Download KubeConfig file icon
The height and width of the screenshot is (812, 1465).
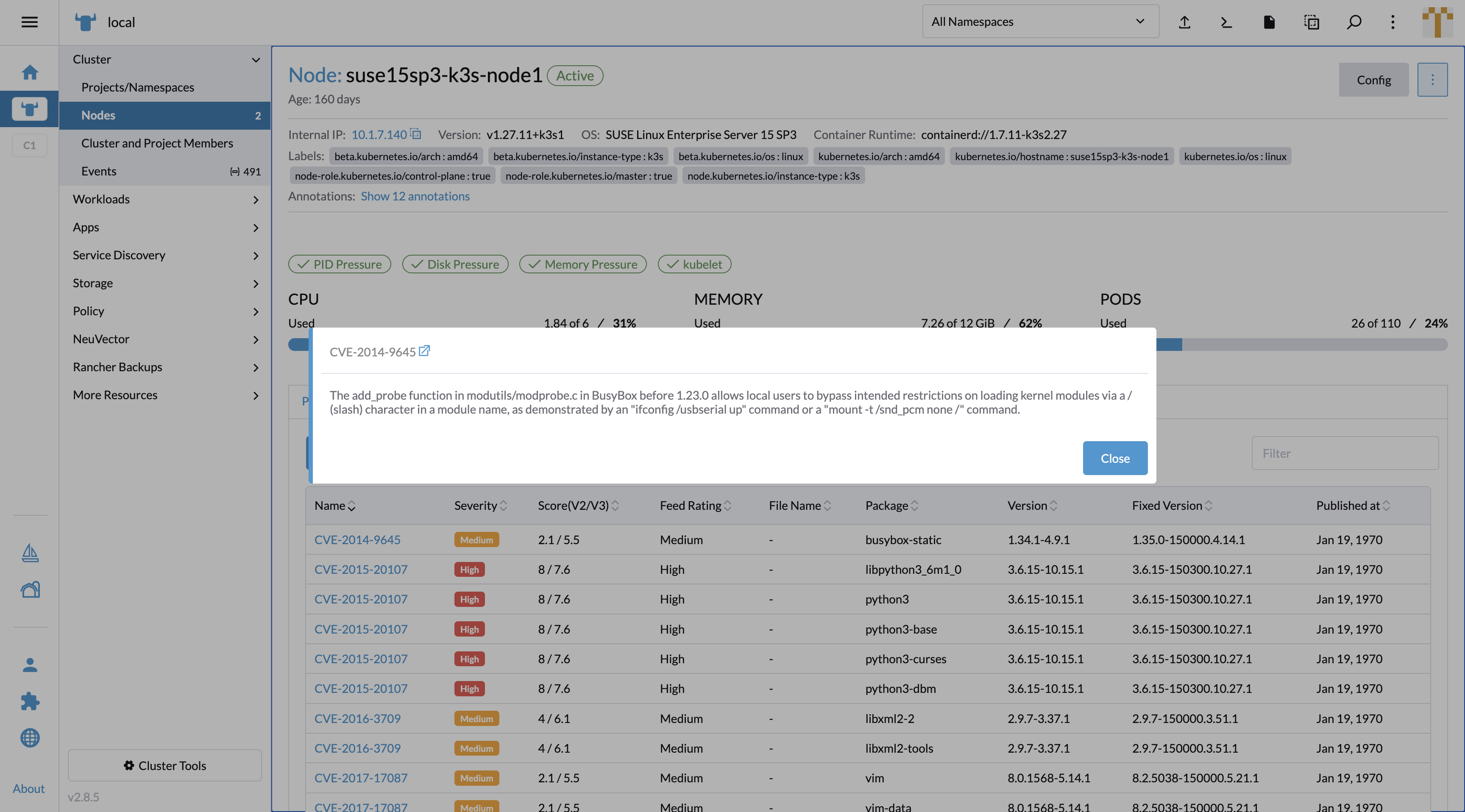click(x=1269, y=22)
